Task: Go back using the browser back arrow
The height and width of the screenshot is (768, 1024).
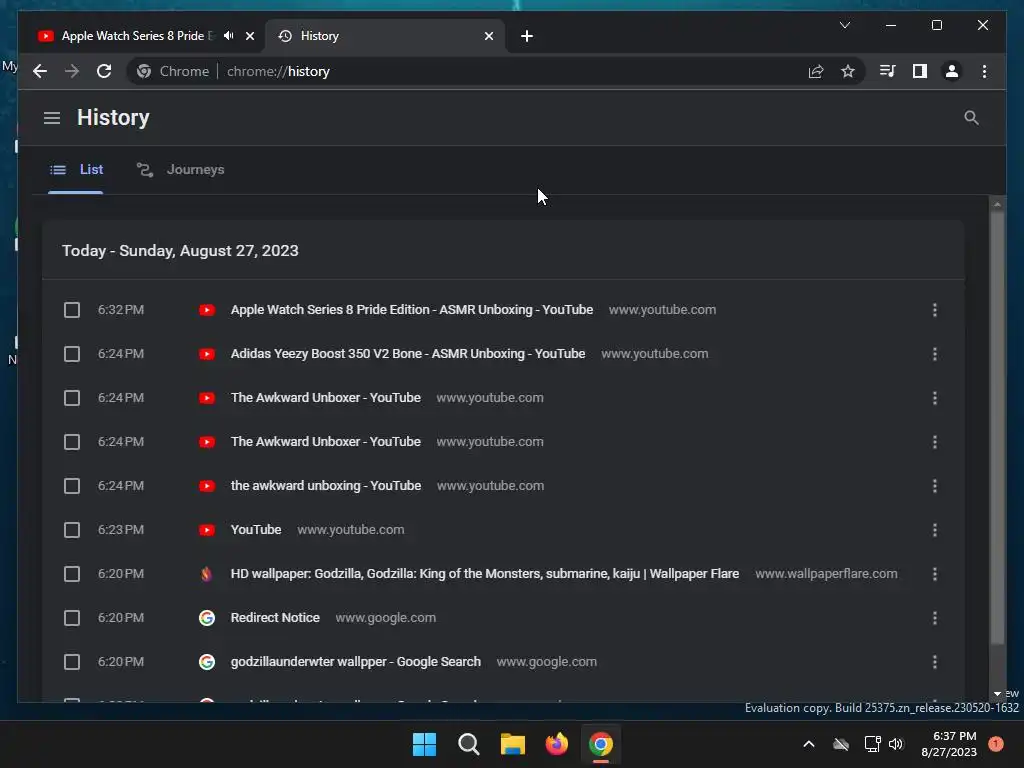Action: tap(40, 71)
